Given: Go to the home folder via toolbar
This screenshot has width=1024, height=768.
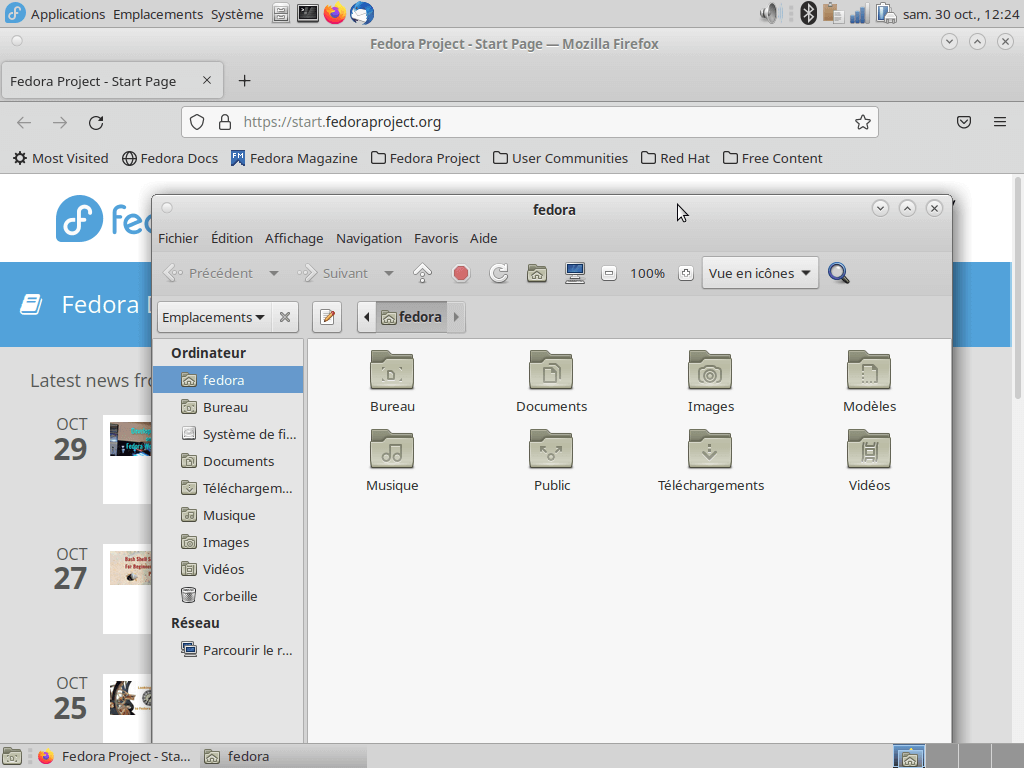Looking at the screenshot, I should (x=537, y=273).
